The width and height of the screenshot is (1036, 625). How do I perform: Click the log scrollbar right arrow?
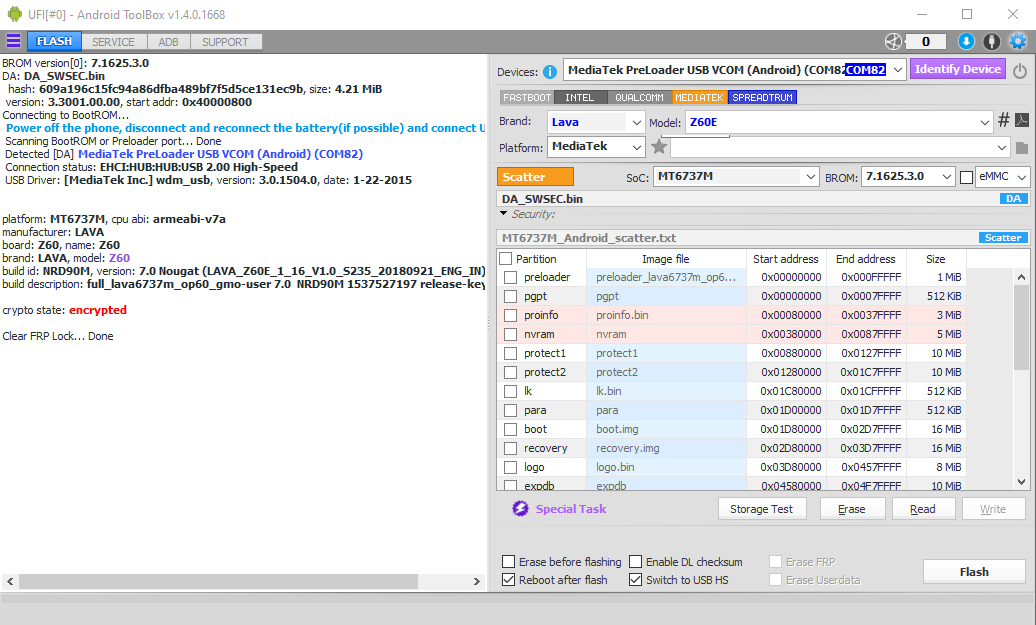pyautogui.click(x=476, y=581)
